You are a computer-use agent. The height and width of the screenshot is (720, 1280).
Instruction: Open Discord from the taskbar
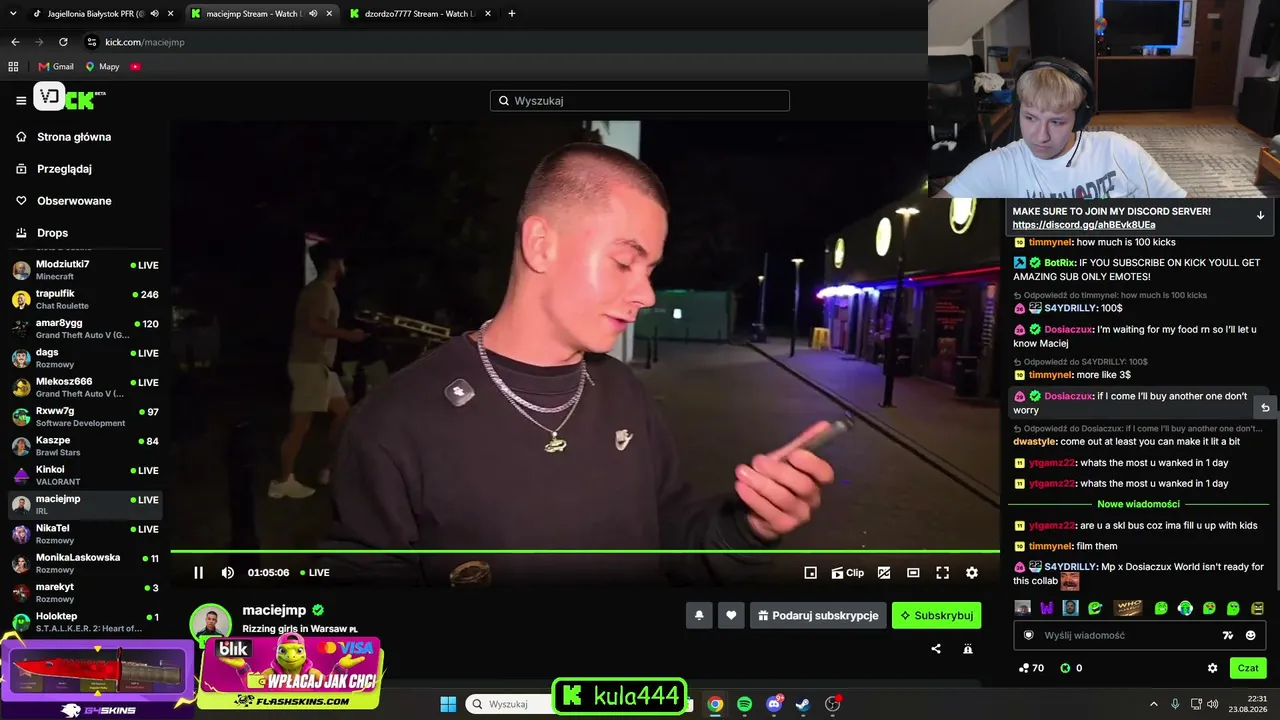tap(774, 704)
